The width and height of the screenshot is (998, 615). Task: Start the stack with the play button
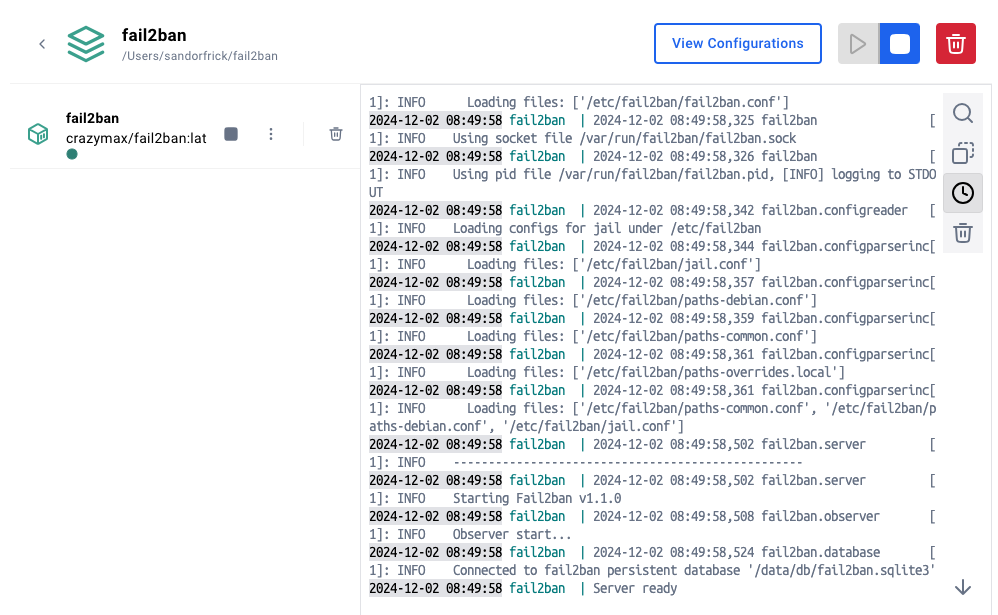click(858, 44)
